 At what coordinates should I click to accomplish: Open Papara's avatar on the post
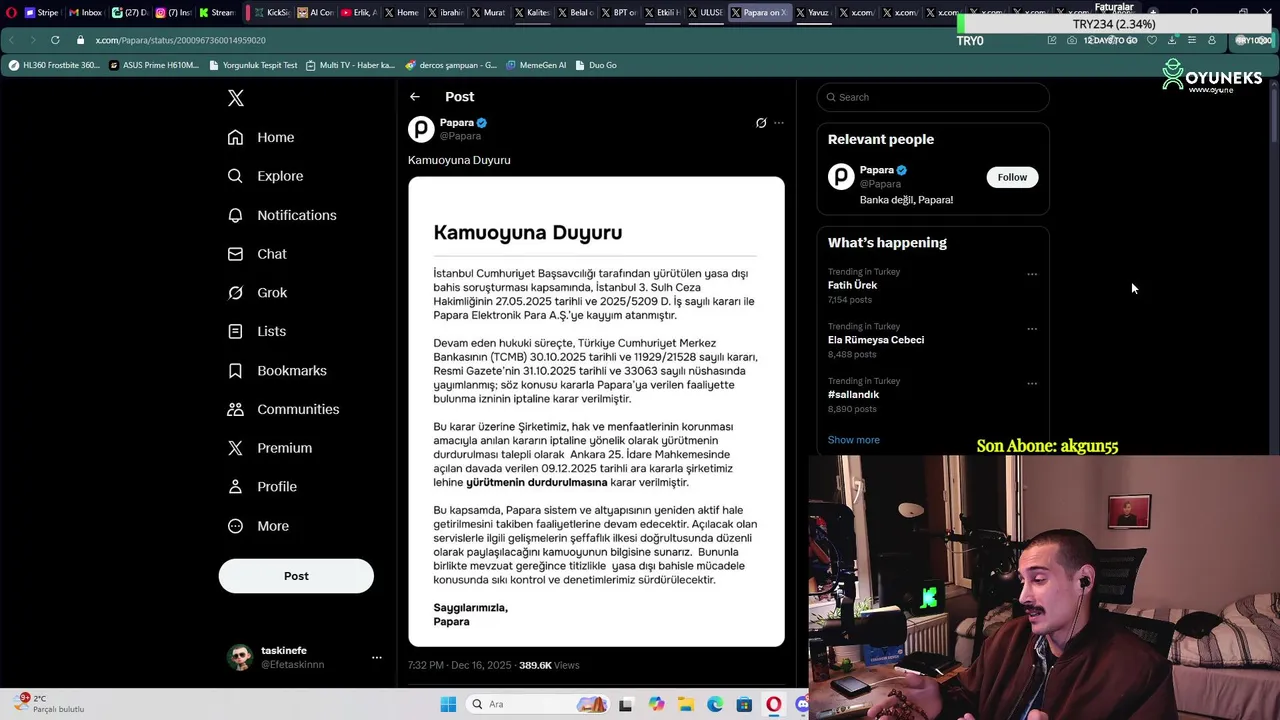click(x=421, y=129)
